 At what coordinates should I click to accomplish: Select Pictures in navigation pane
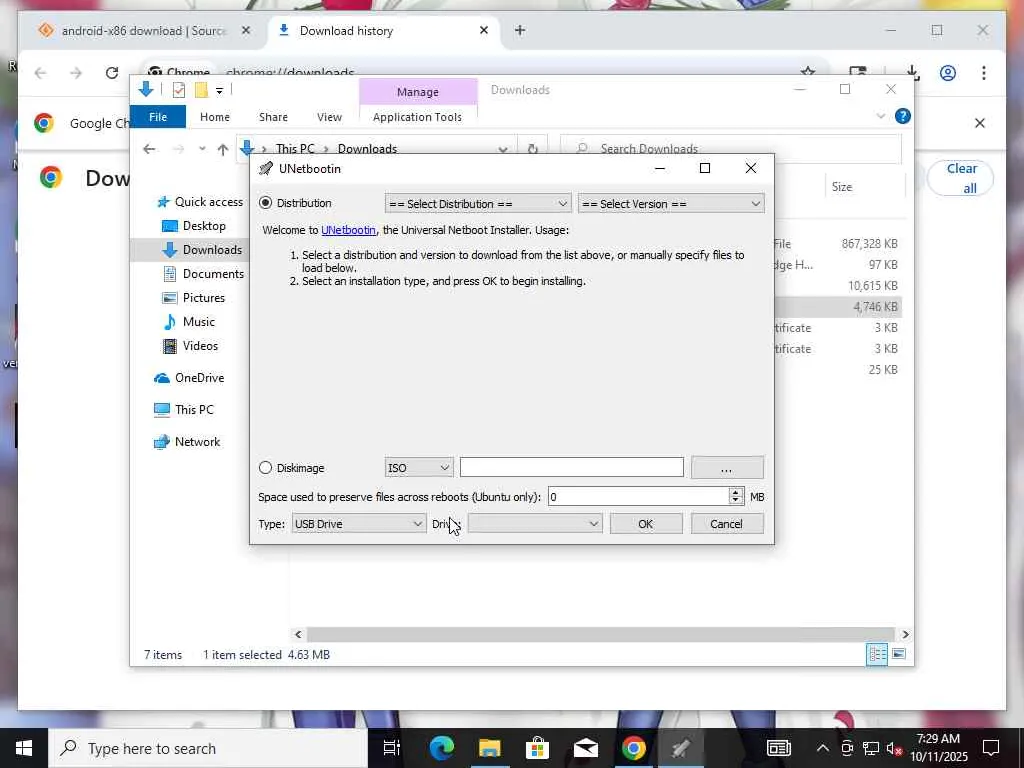tap(193, 298)
